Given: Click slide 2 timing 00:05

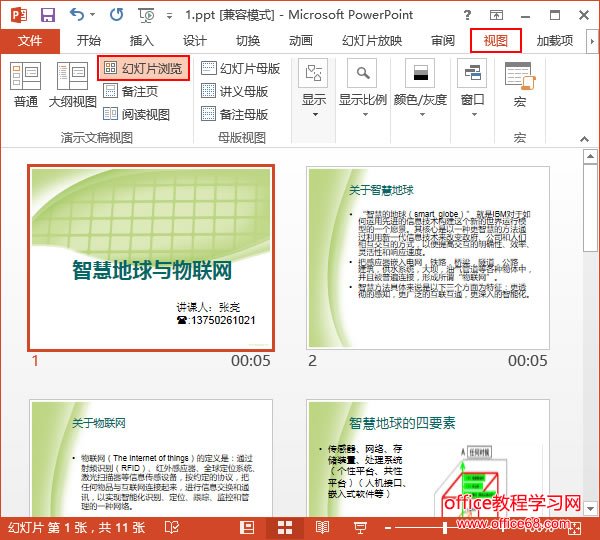Looking at the screenshot, I should [x=528, y=361].
